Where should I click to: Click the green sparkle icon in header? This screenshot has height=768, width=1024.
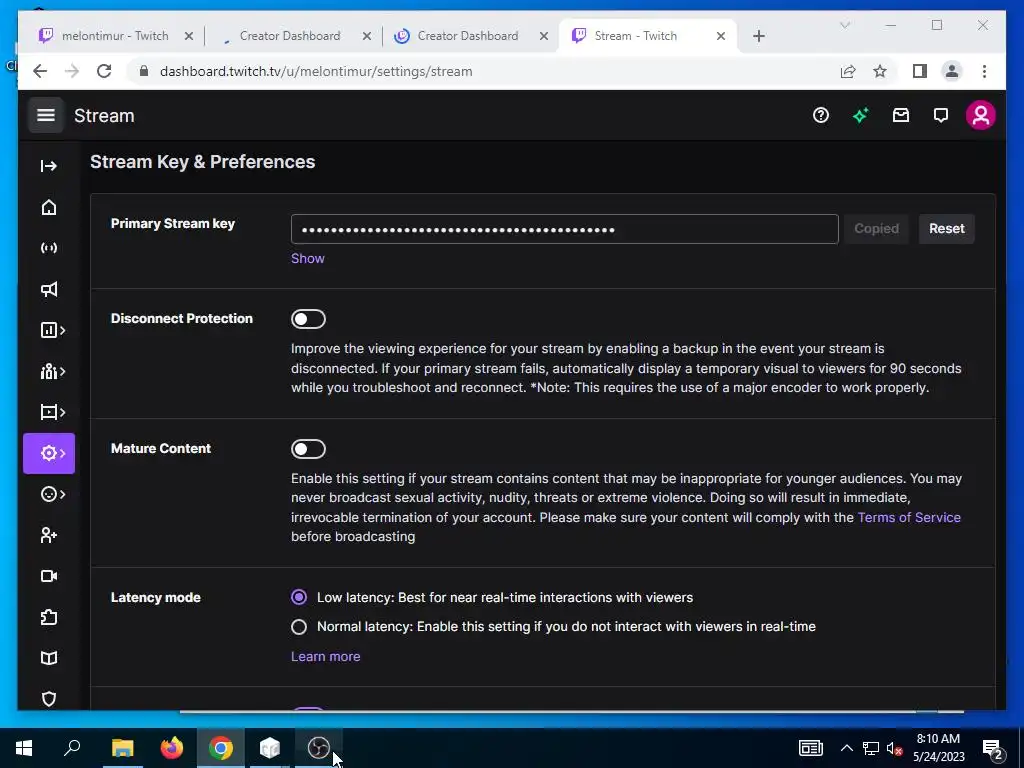point(861,116)
